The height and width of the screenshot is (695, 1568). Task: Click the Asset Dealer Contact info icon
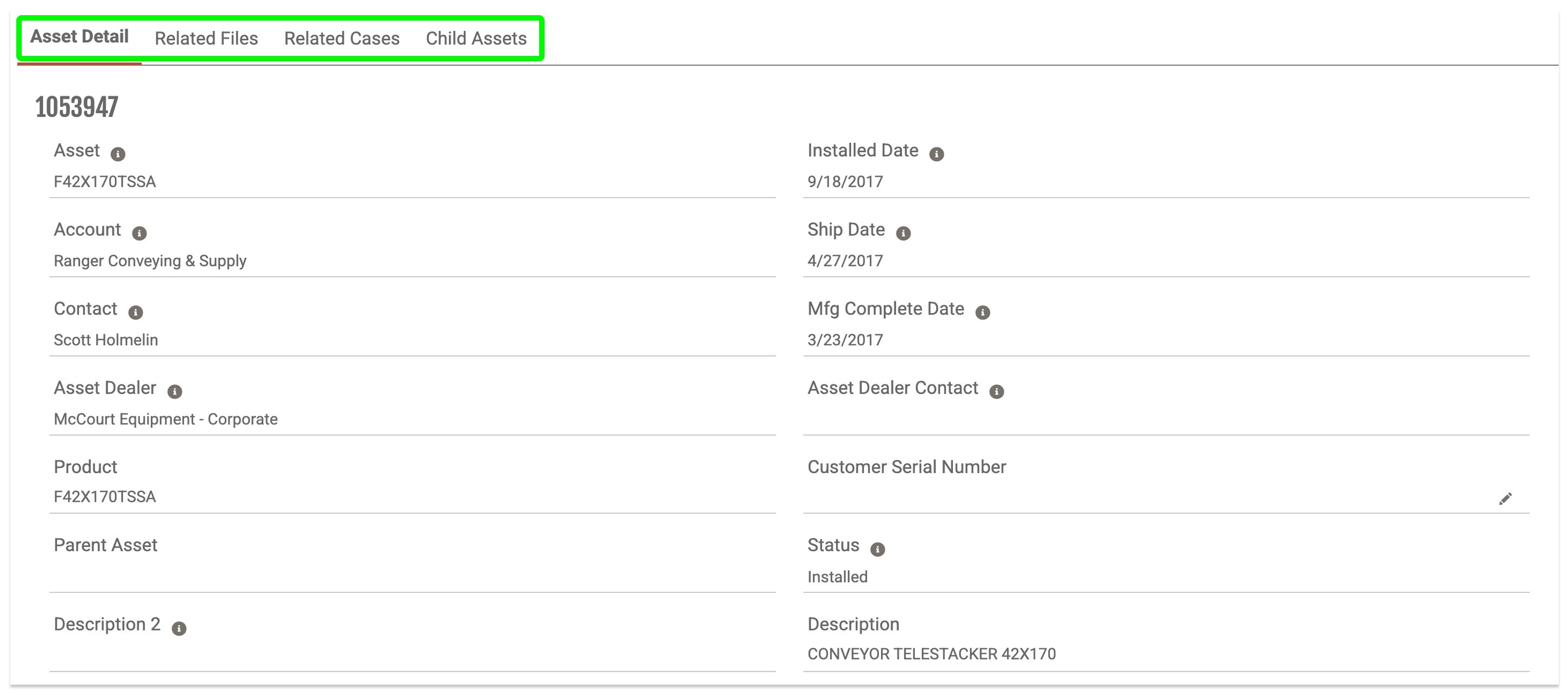[996, 391]
